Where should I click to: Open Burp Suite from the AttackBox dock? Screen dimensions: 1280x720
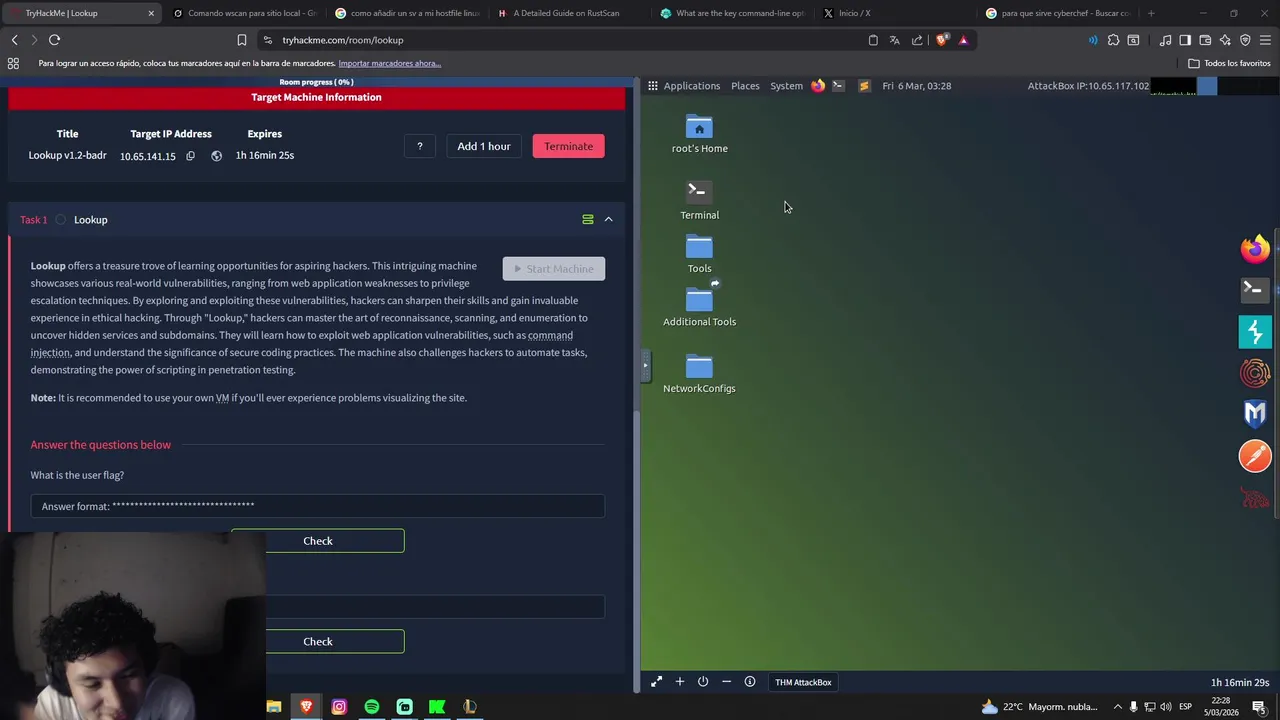[1255, 332]
